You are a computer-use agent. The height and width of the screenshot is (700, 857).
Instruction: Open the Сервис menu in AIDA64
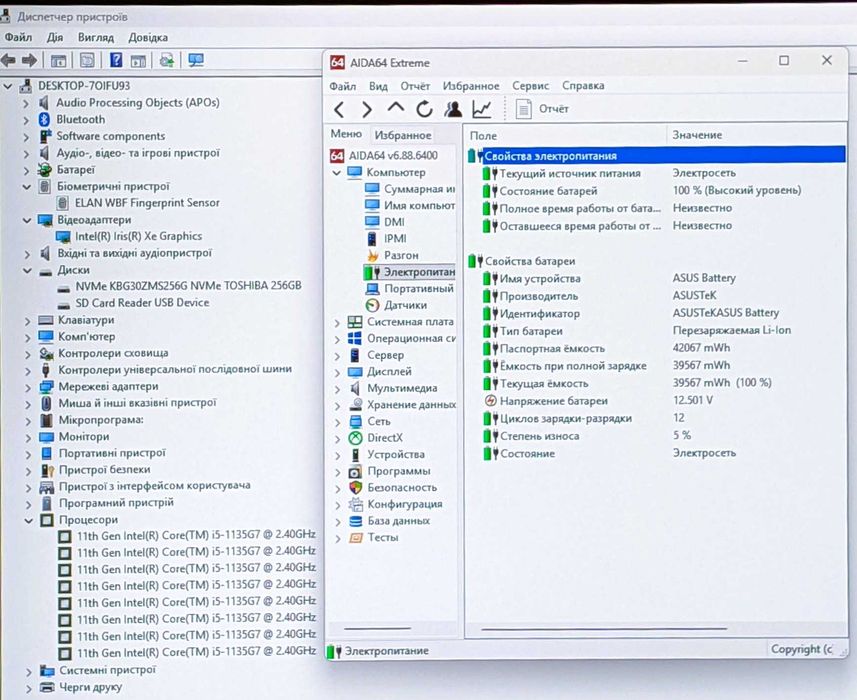click(x=530, y=86)
